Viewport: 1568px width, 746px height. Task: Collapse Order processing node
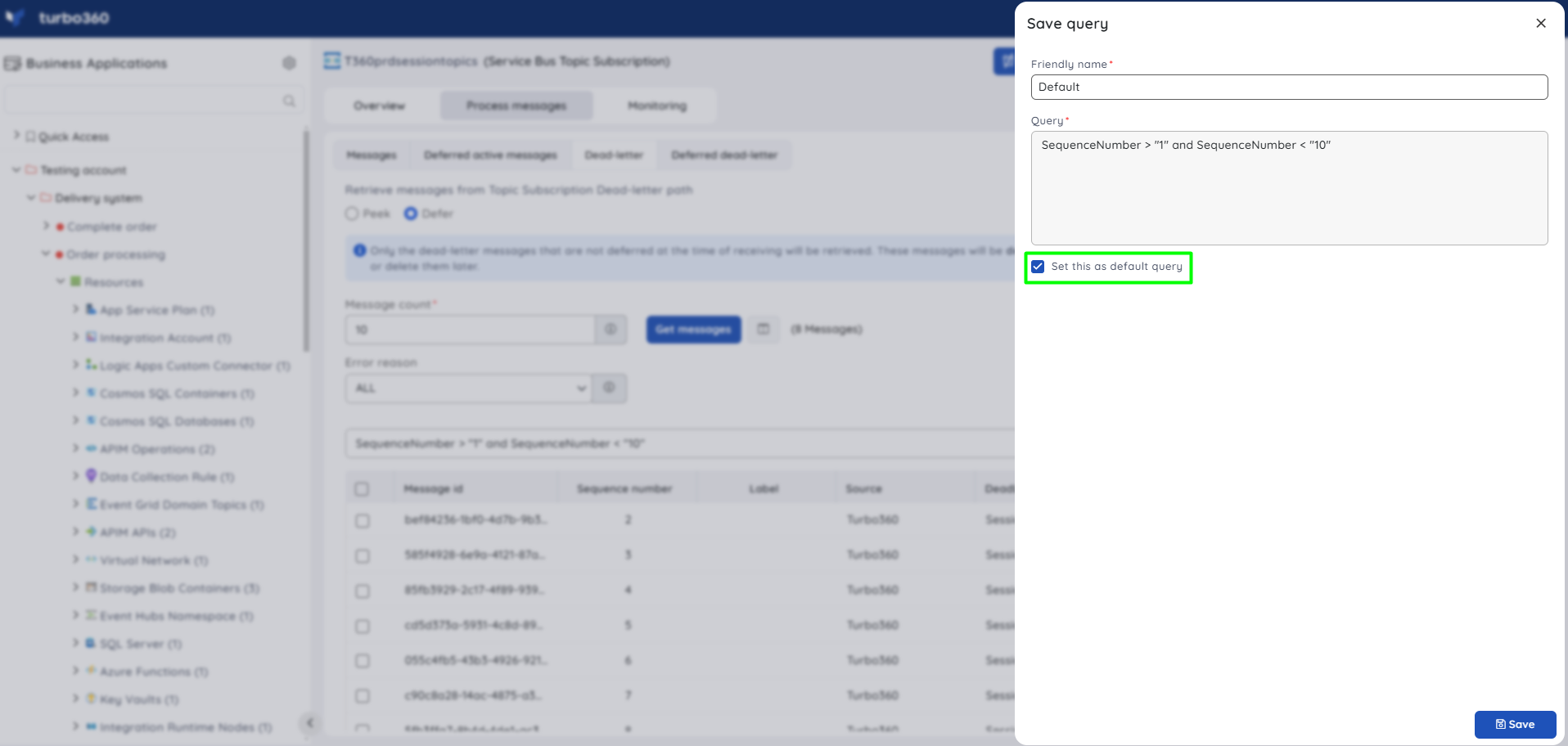click(x=46, y=254)
